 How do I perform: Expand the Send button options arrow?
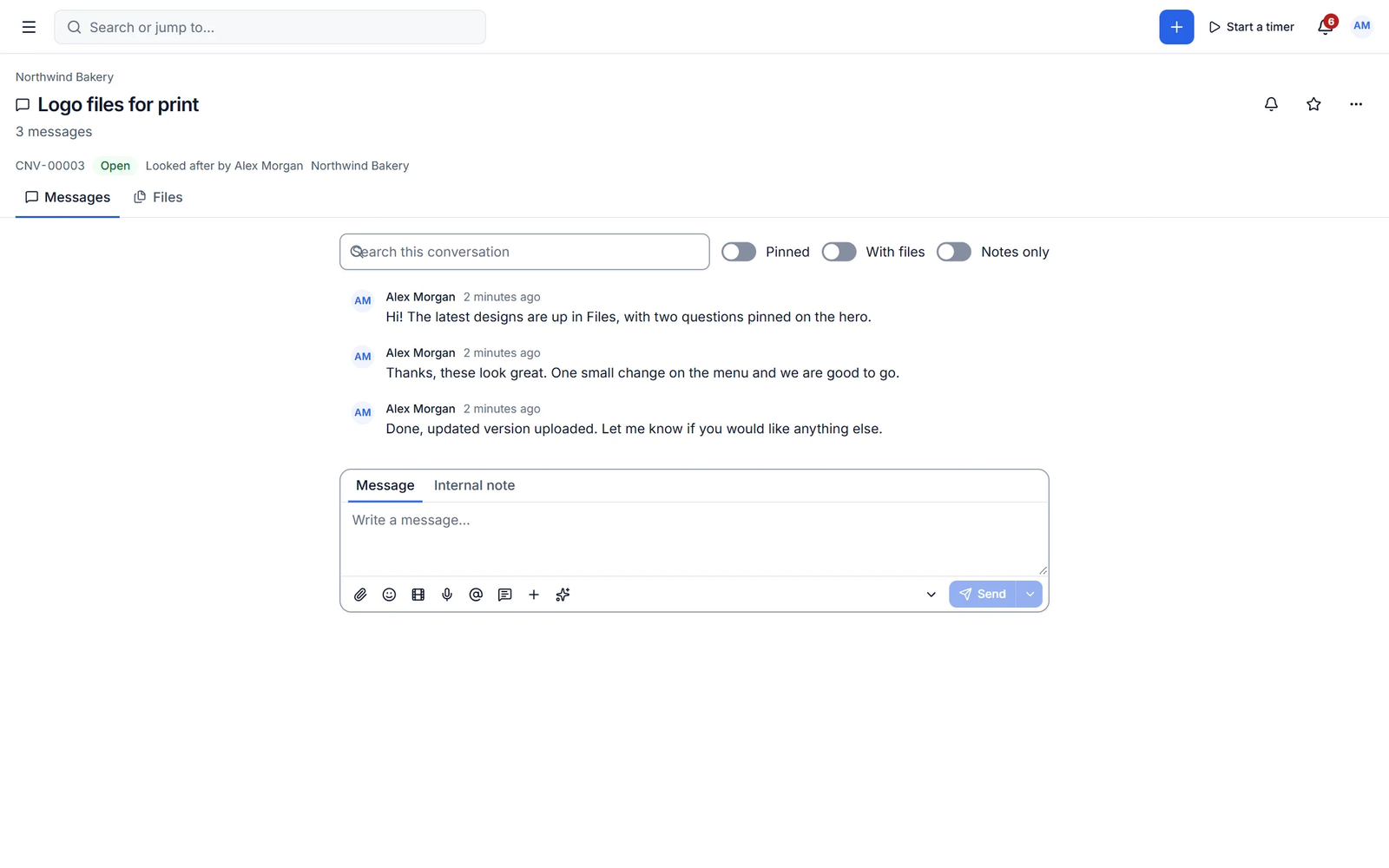(x=1030, y=595)
